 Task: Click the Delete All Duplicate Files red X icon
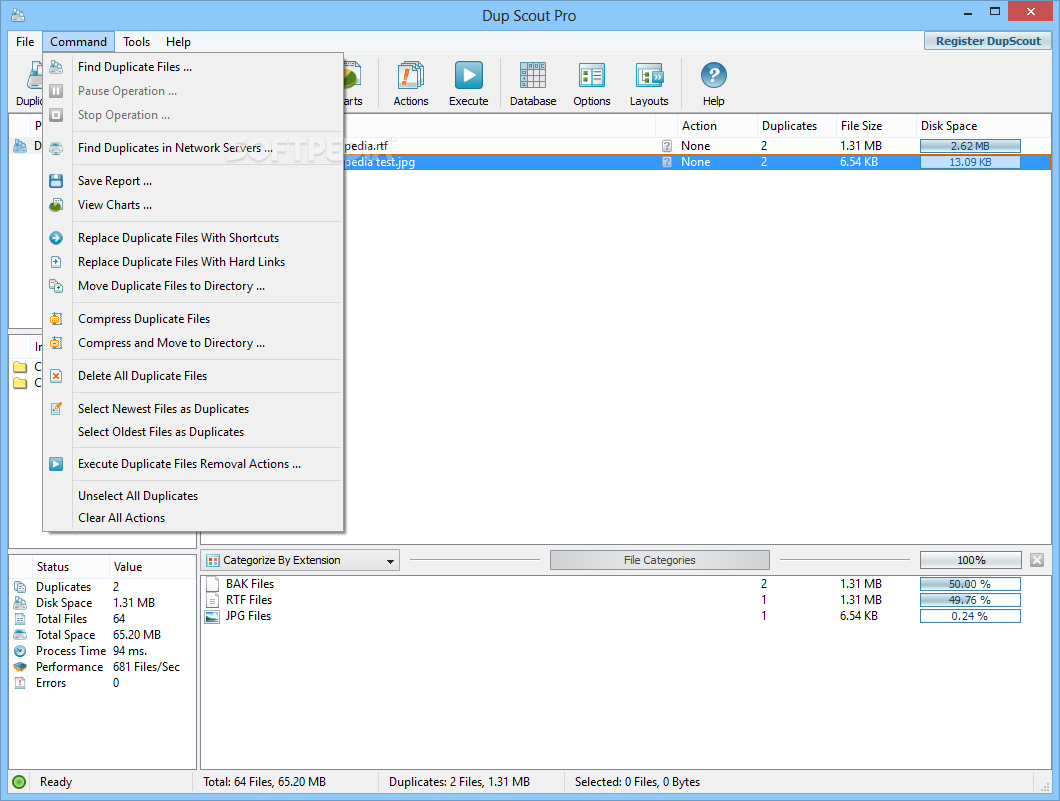tap(56, 376)
